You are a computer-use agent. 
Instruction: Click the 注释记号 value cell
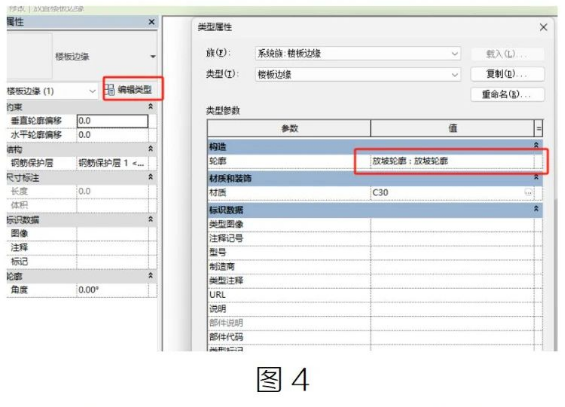pyautogui.click(x=453, y=238)
